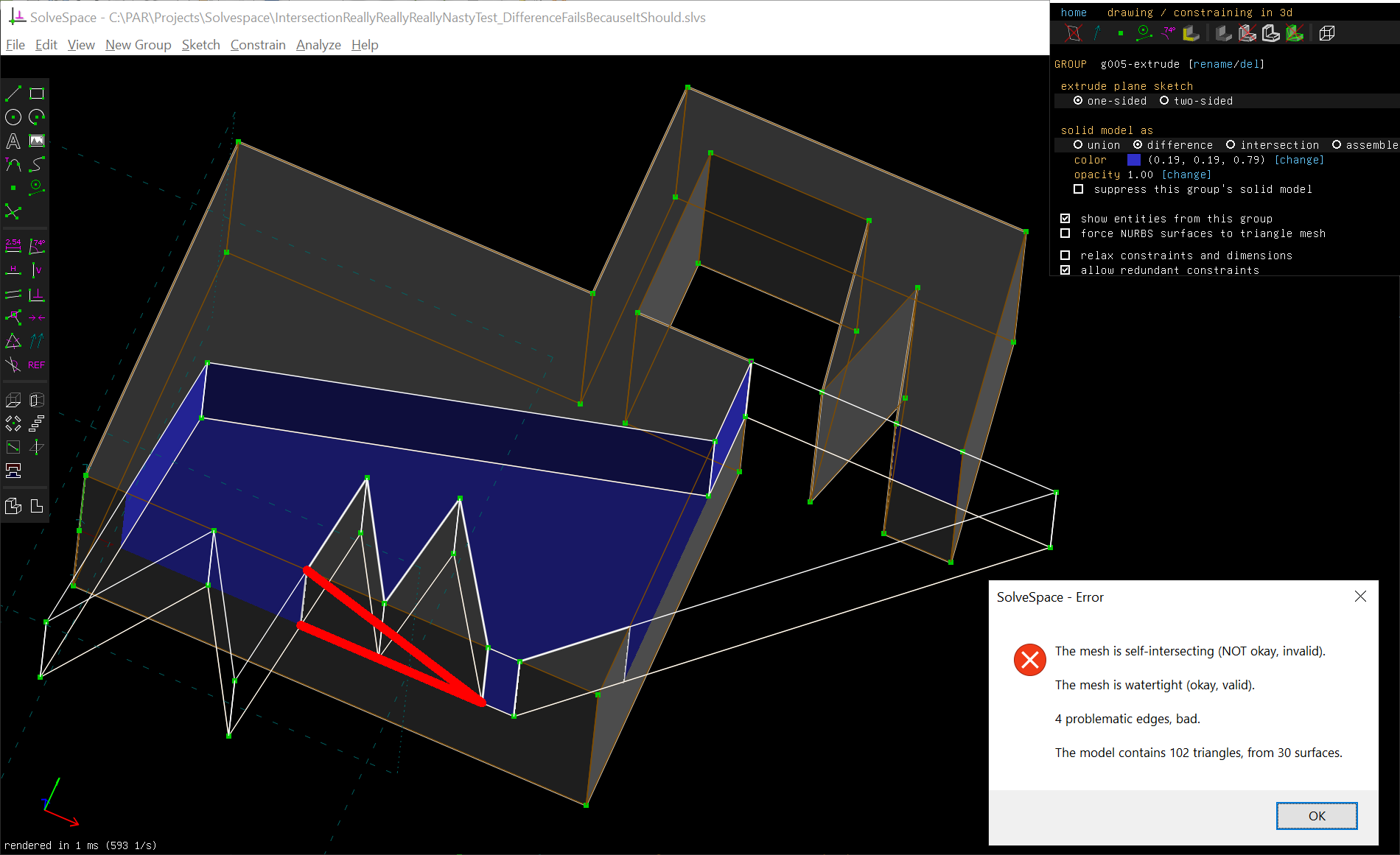Apply distance constraint with 2.54 icon

tap(13, 246)
